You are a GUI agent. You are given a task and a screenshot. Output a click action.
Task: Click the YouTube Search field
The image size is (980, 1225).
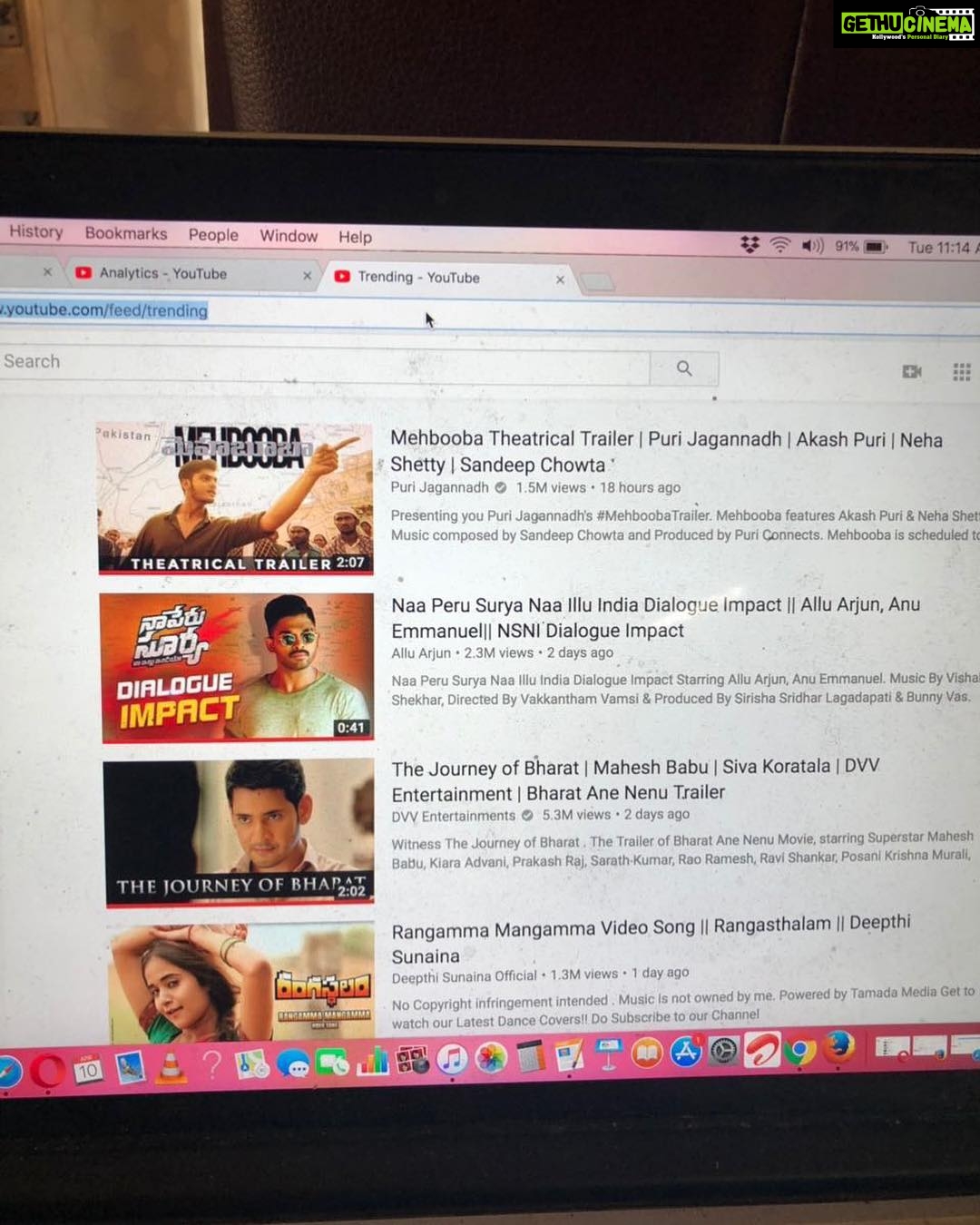325,363
